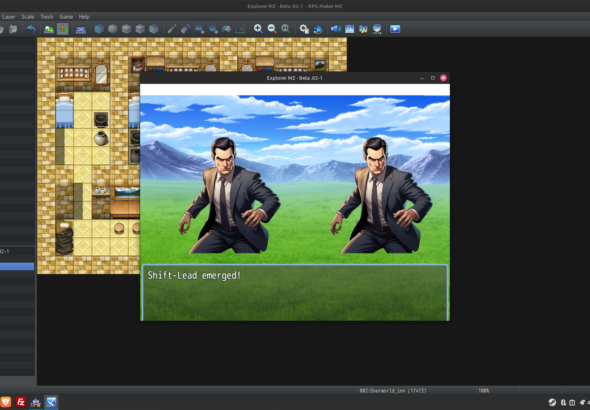The height and width of the screenshot is (410, 590).
Task: Start Playtest with the play icon
Action: pos(395,29)
